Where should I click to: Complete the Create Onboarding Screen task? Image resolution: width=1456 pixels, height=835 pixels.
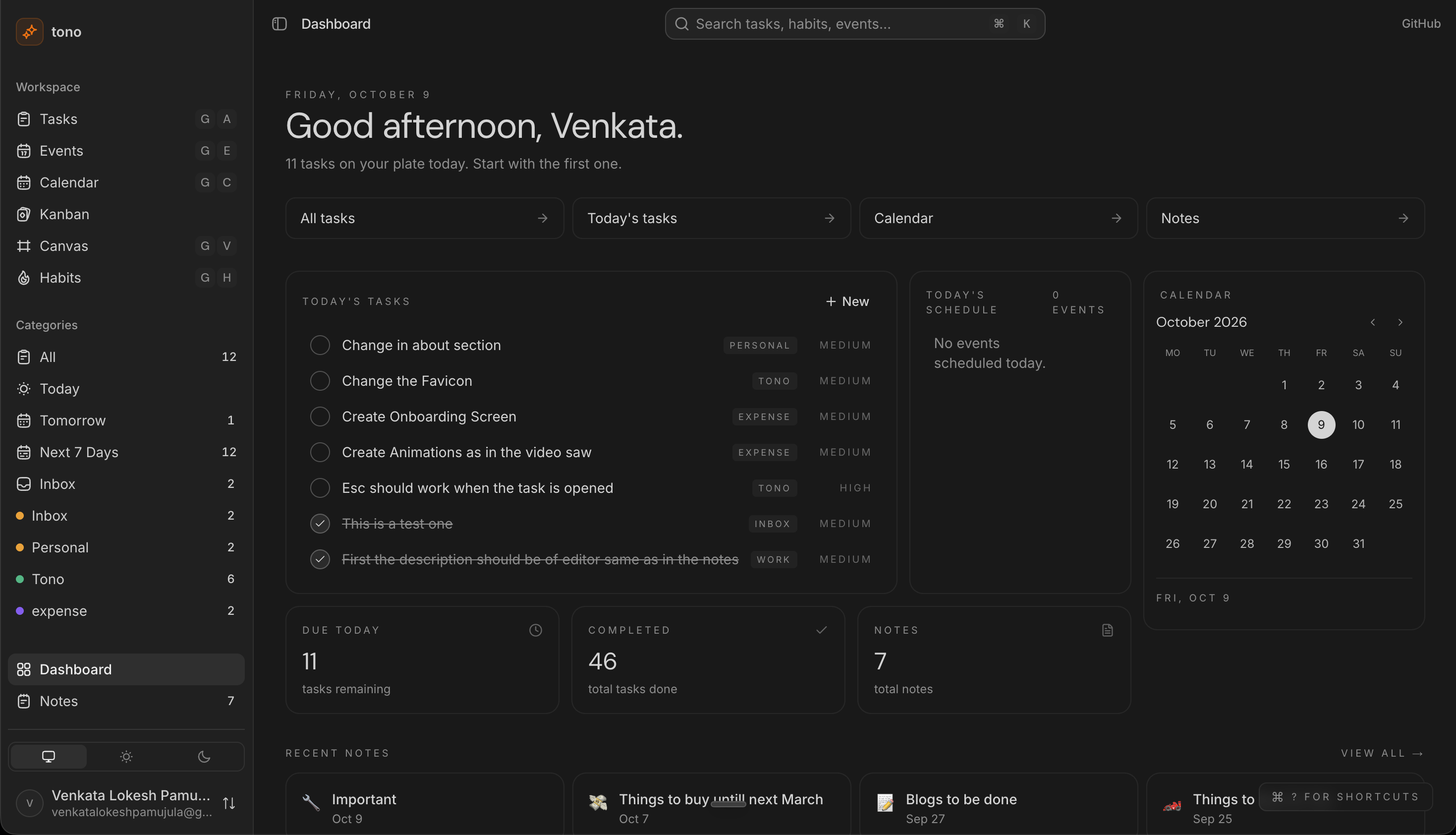pyautogui.click(x=320, y=417)
